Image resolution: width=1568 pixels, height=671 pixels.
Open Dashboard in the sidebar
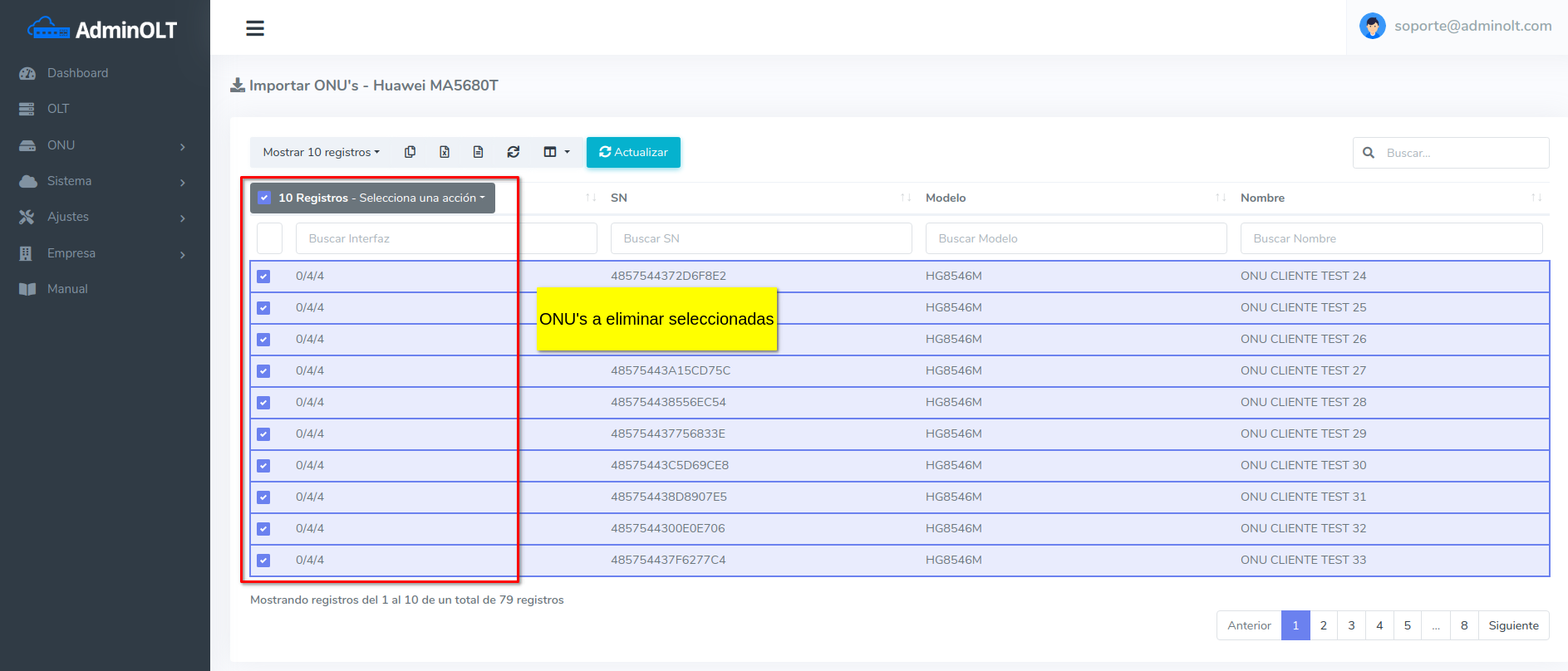[77, 73]
